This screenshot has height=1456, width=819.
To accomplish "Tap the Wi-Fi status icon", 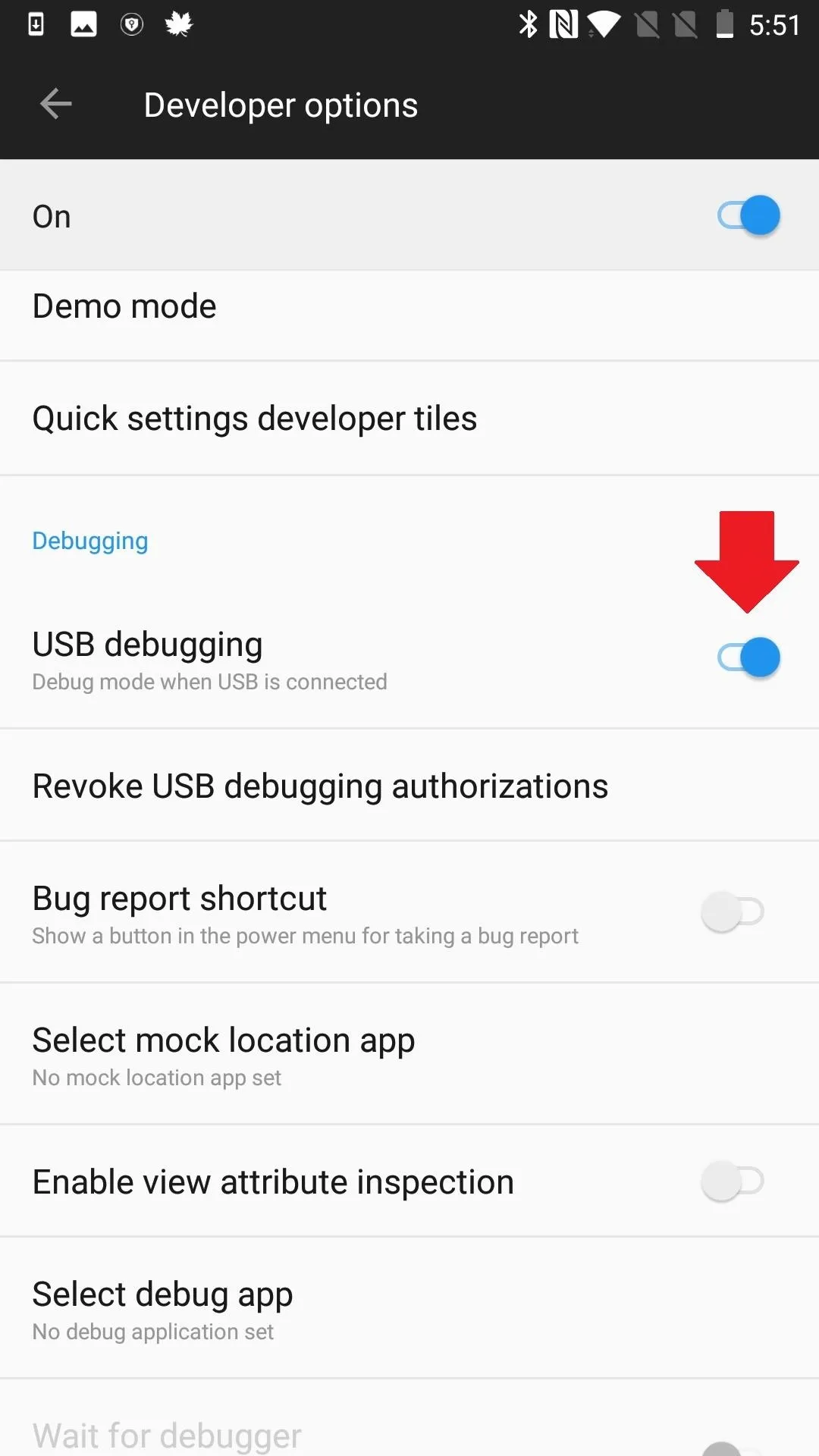I will pyautogui.click(x=604, y=24).
